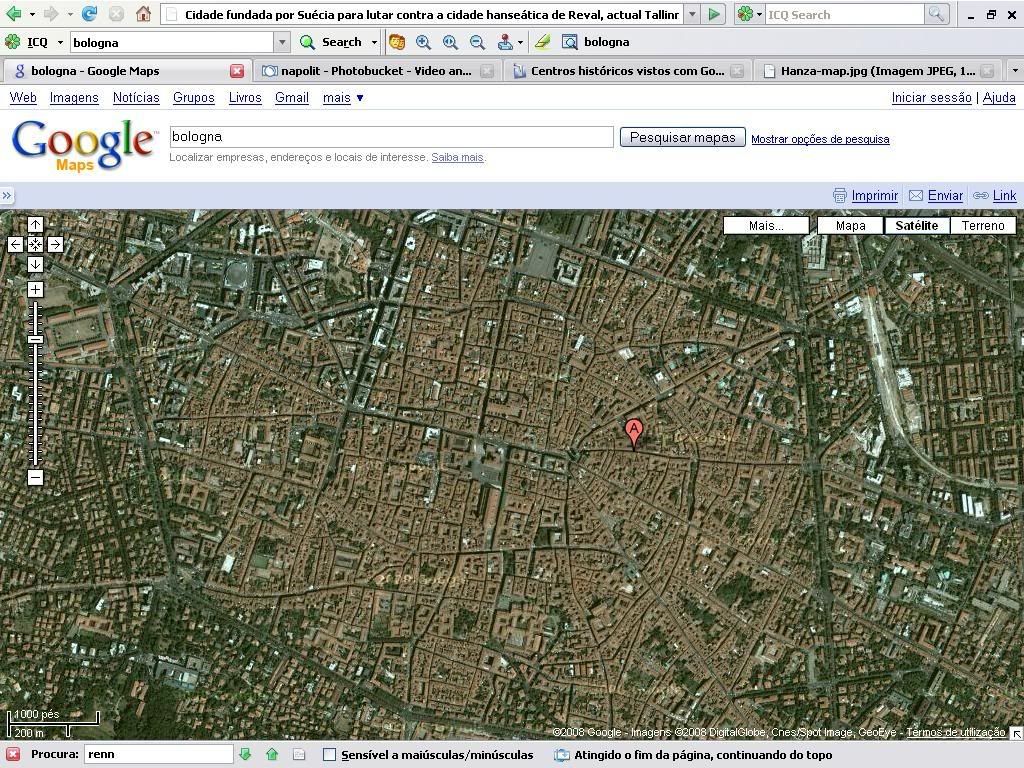Click the map zoom out minus button
The width and height of the screenshot is (1024, 768).
35,477
